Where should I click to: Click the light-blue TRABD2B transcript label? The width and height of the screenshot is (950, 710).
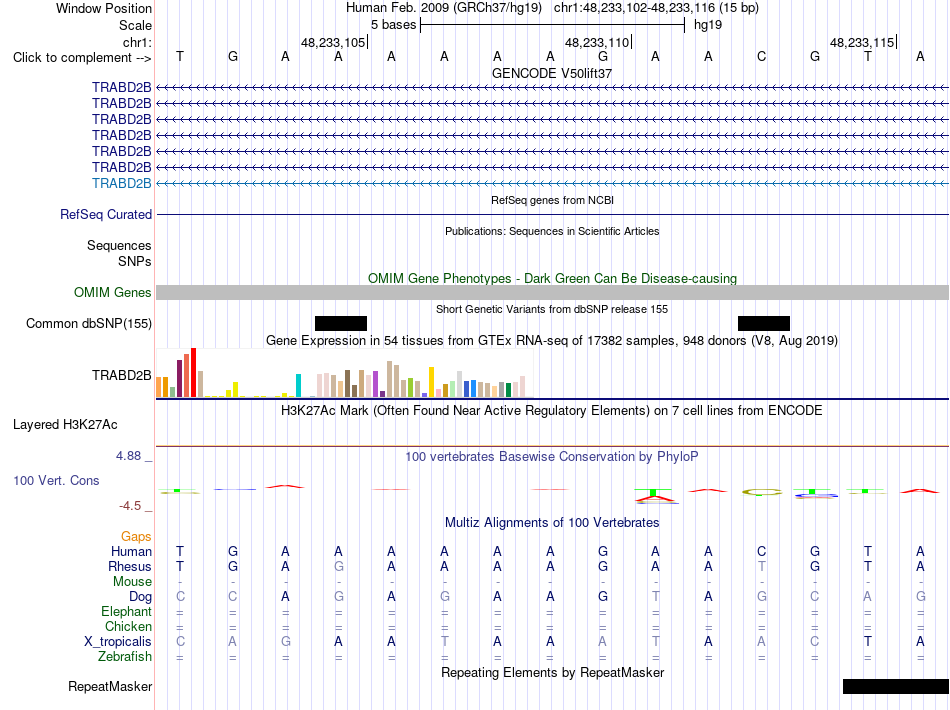pos(122,184)
